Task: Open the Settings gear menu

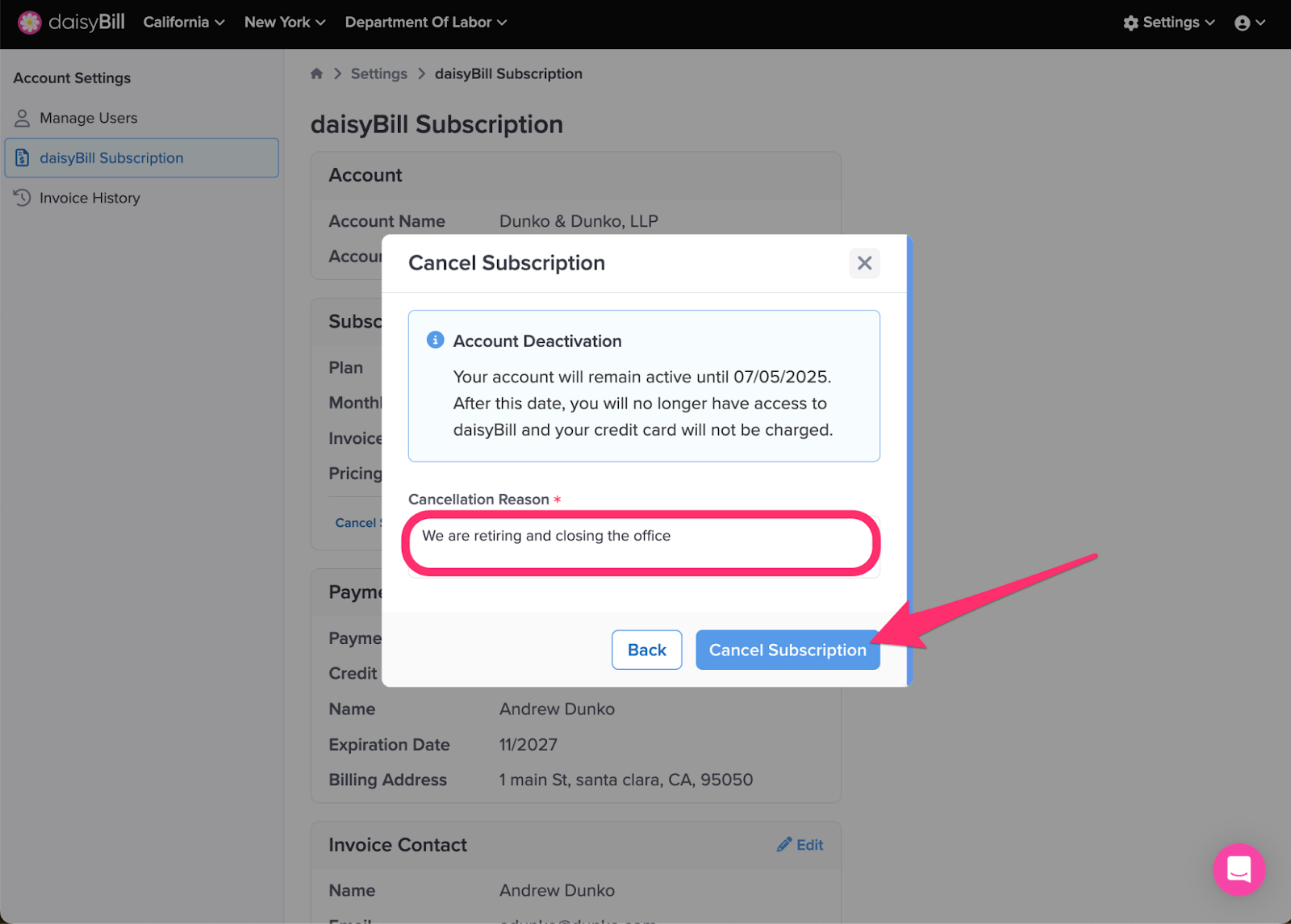Action: [1168, 23]
